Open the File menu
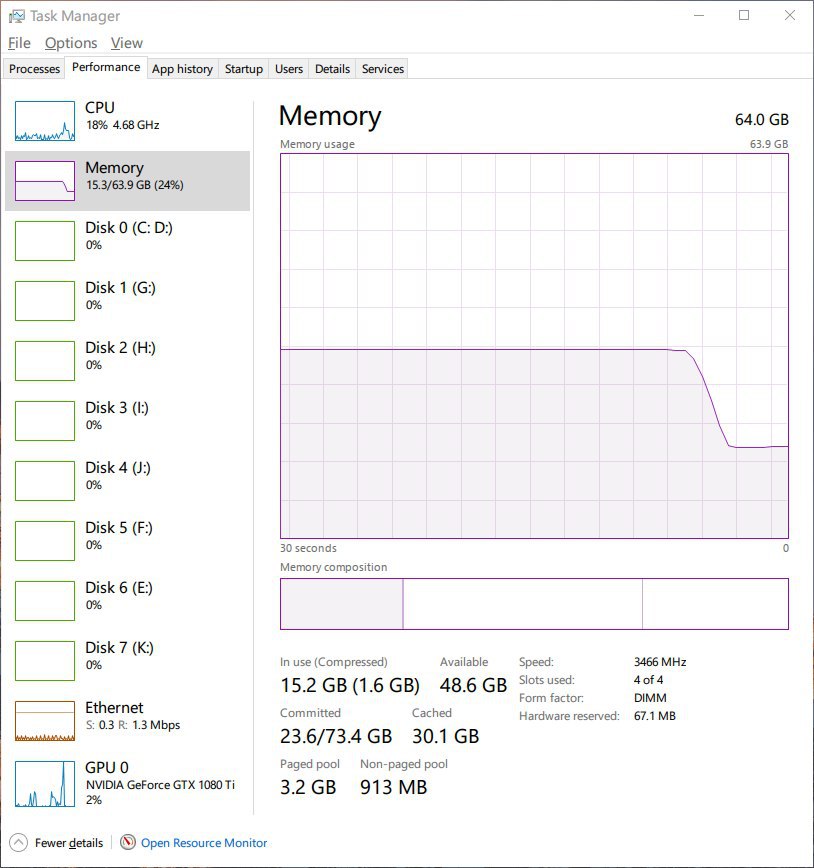Screen dimensions: 814x868 click(19, 43)
